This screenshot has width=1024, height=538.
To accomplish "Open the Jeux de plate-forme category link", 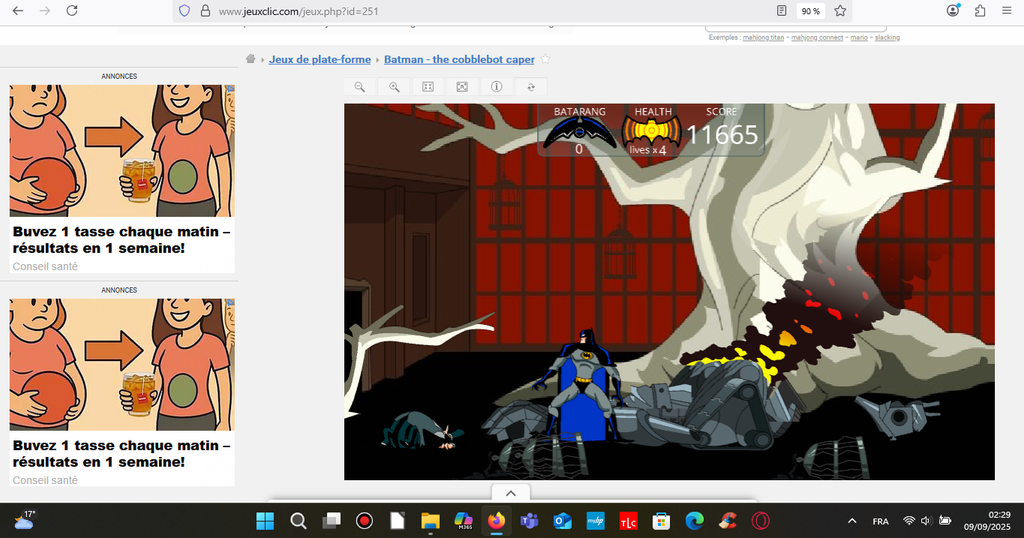I will point(320,59).
